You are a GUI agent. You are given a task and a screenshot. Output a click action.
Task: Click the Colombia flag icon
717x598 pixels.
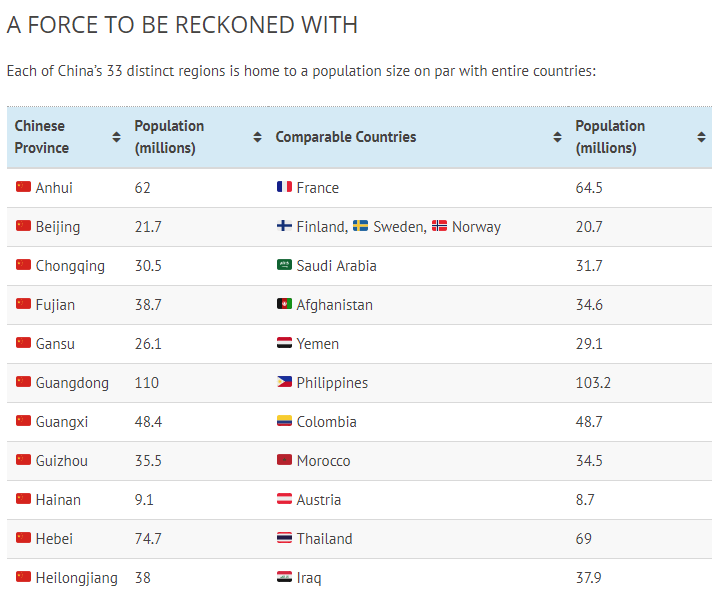click(x=284, y=421)
